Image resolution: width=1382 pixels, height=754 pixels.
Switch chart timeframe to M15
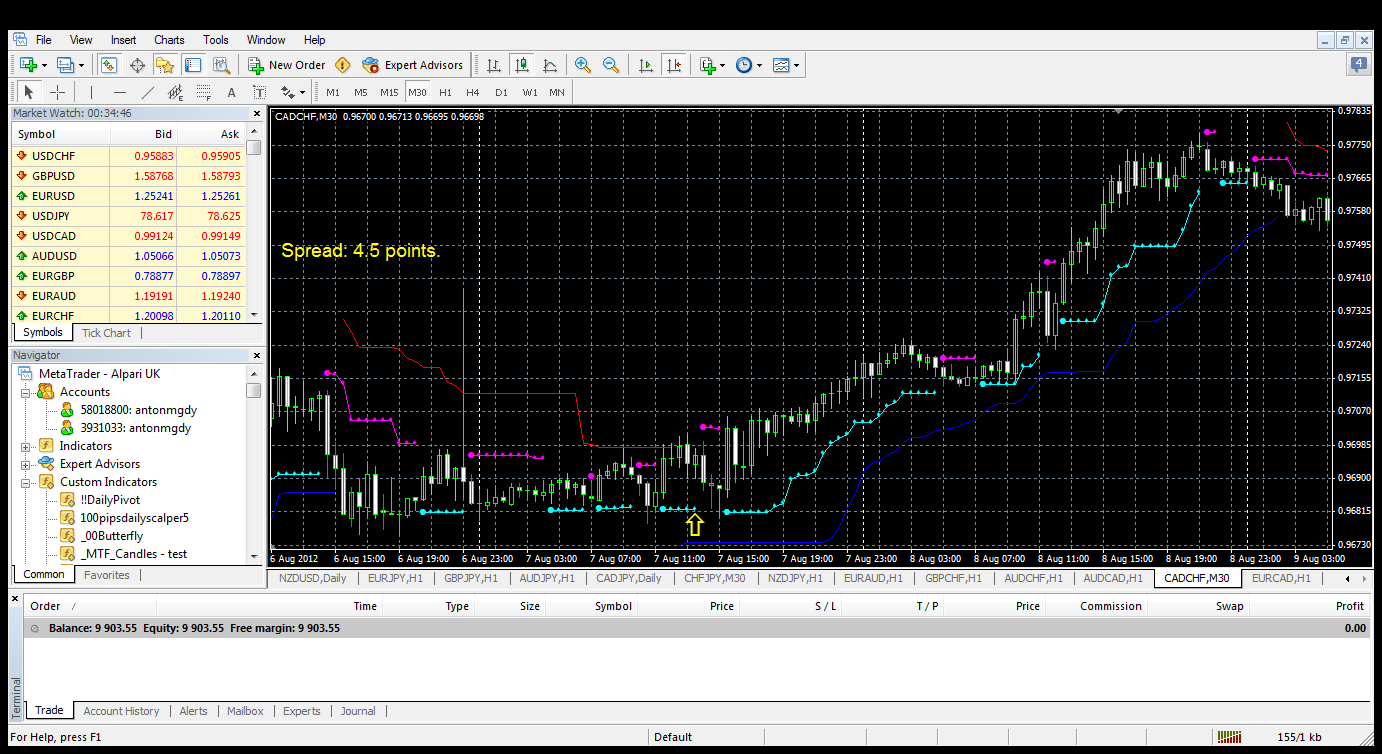pos(389,92)
